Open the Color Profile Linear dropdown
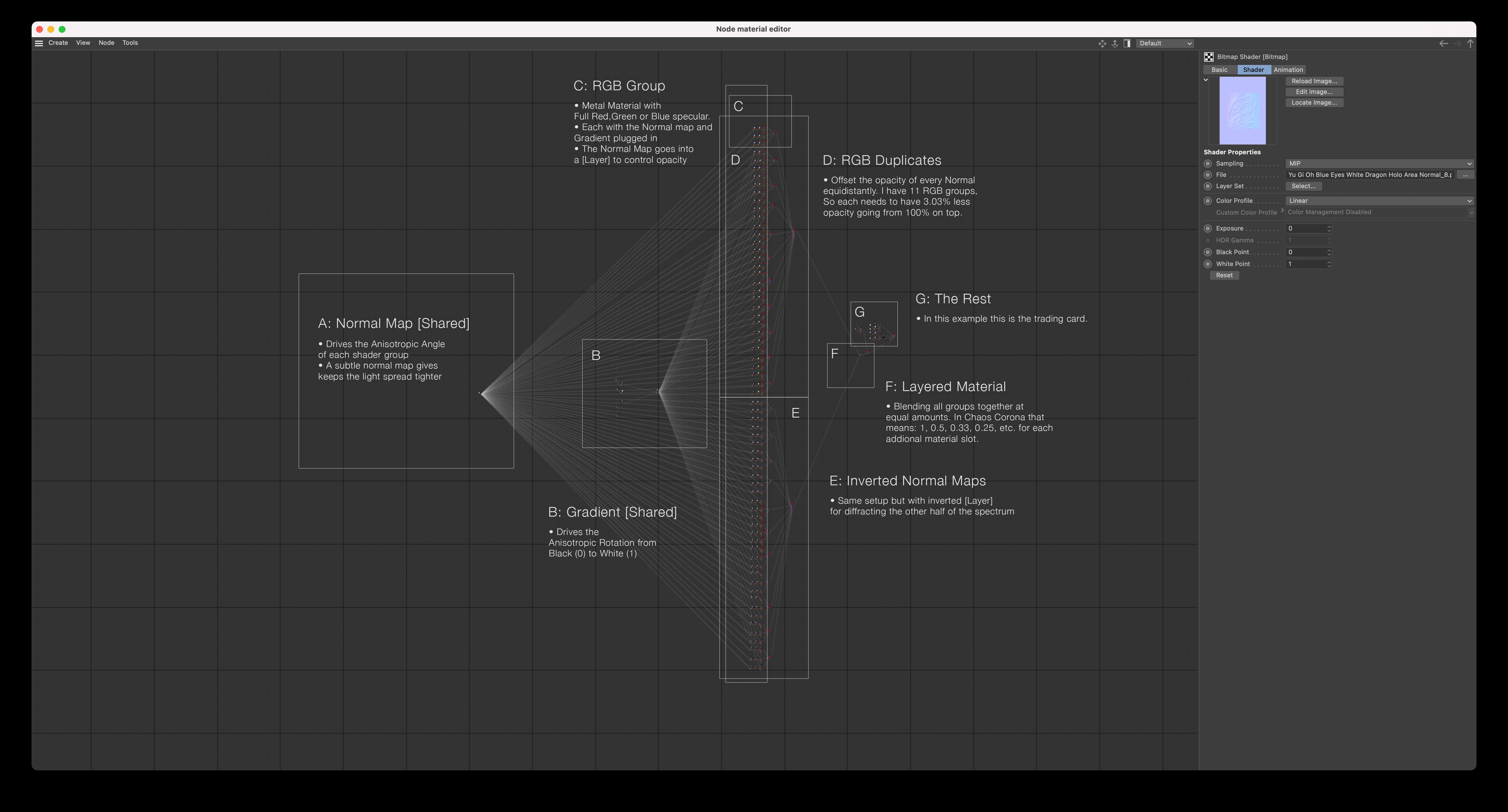This screenshot has width=1508, height=812. pyautogui.click(x=1379, y=201)
